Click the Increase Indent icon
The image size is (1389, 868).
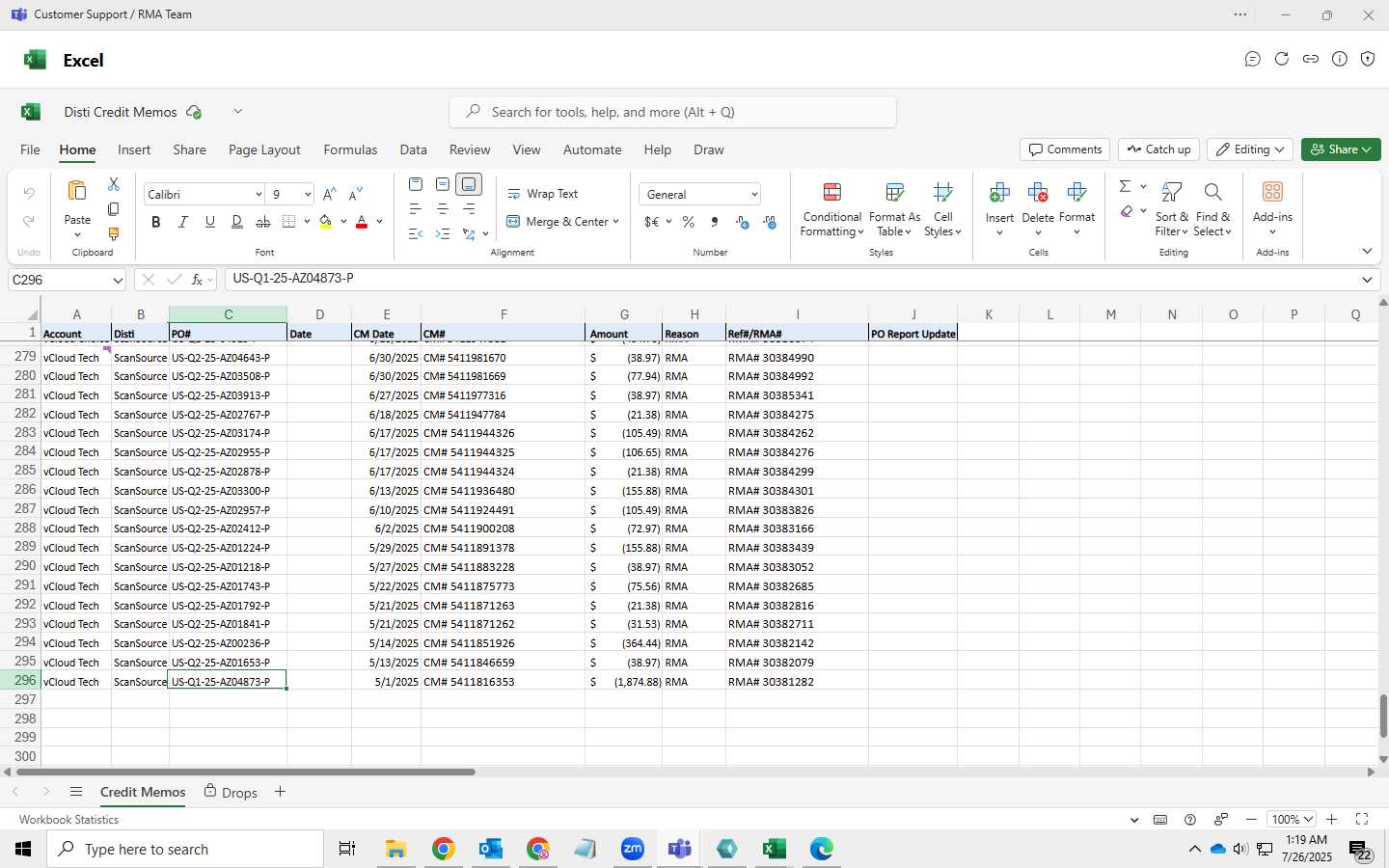[443, 233]
